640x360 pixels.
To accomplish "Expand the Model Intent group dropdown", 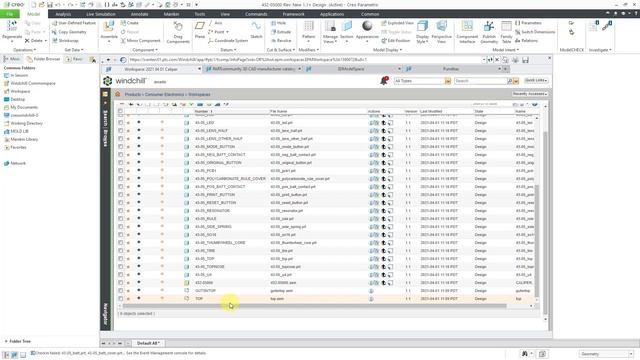I will point(506,50).
